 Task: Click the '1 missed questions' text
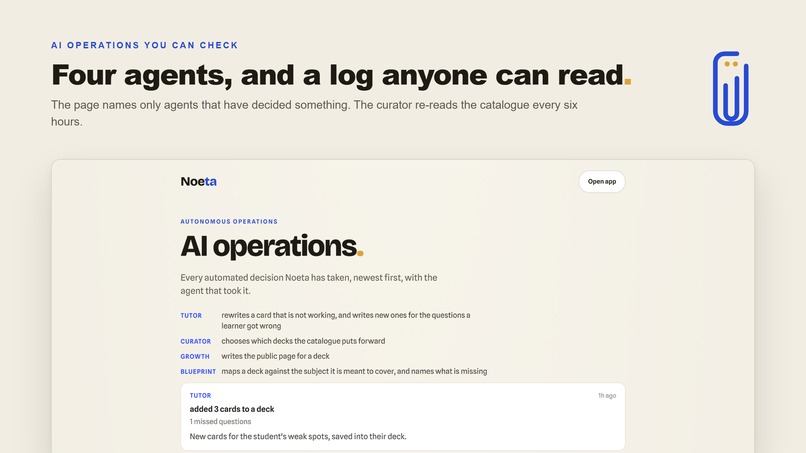(x=220, y=422)
